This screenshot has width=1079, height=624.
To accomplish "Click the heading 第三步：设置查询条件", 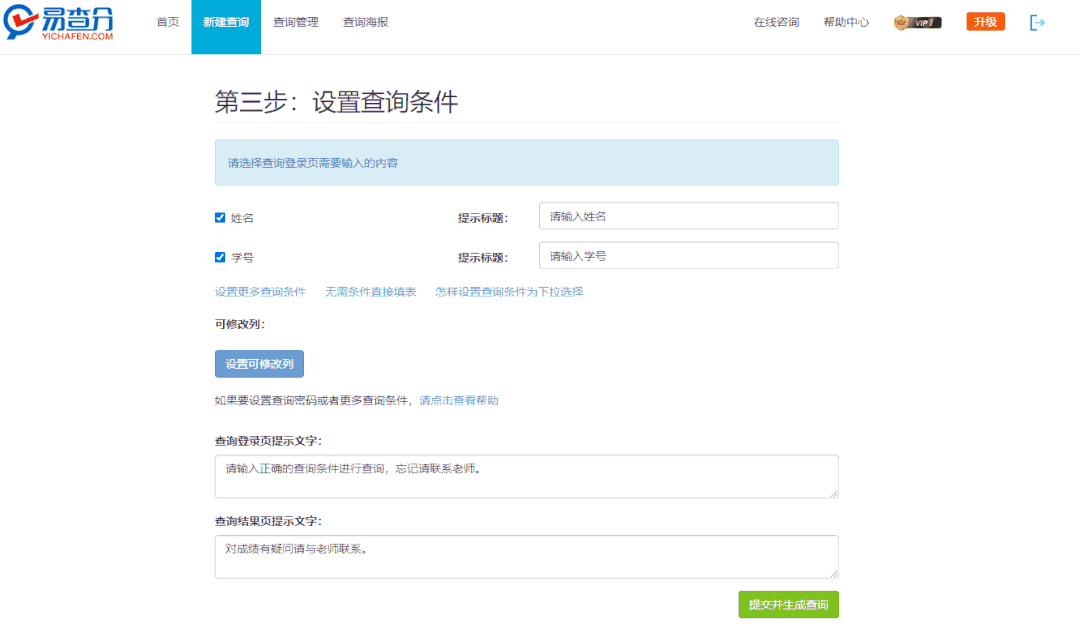I will [x=336, y=102].
